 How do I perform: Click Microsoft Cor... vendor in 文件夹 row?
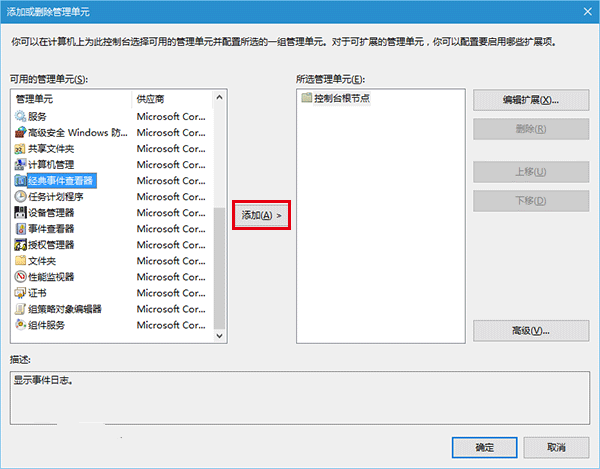[171, 261]
